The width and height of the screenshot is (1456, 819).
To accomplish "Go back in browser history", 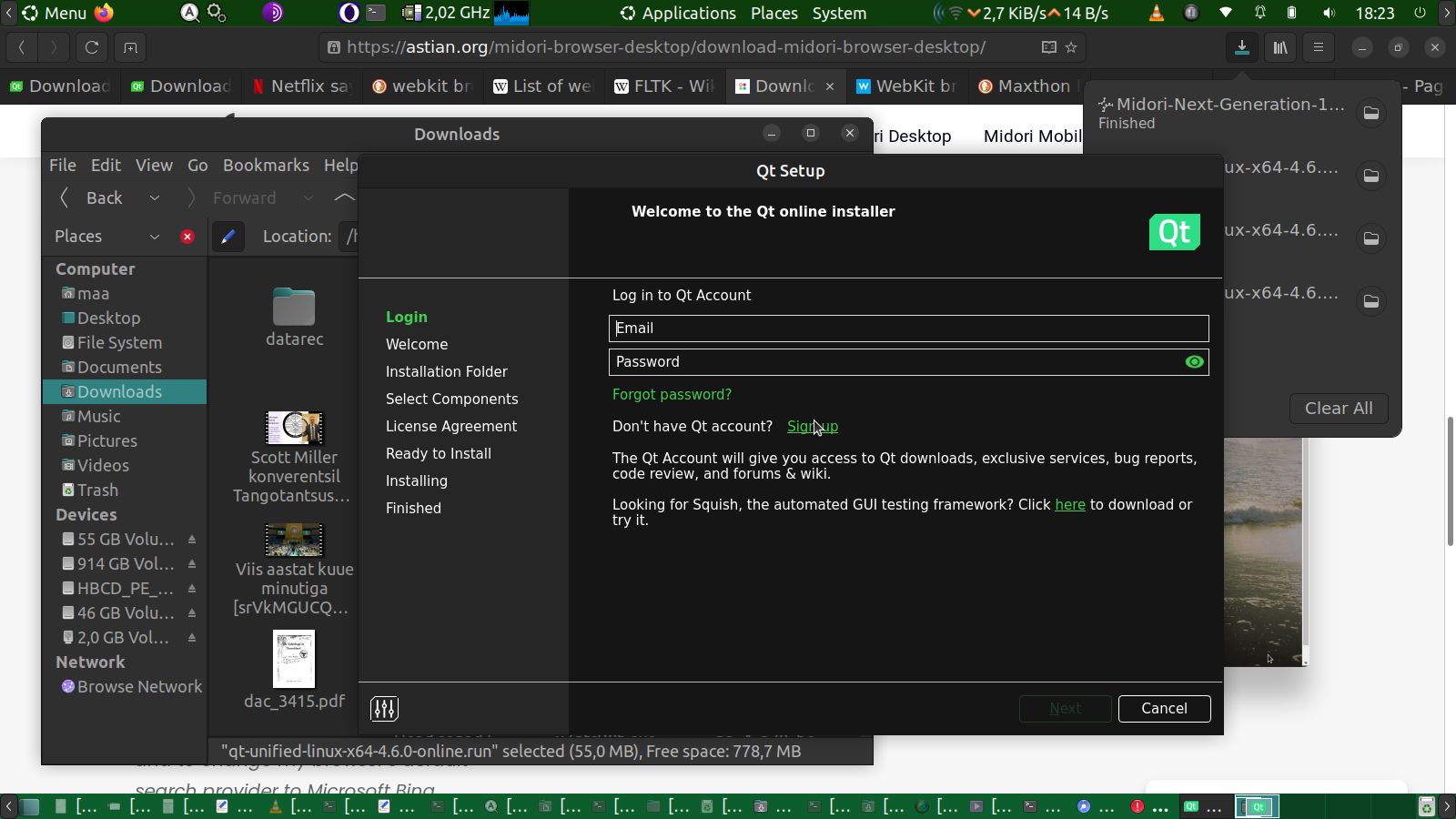I will pos(22,47).
